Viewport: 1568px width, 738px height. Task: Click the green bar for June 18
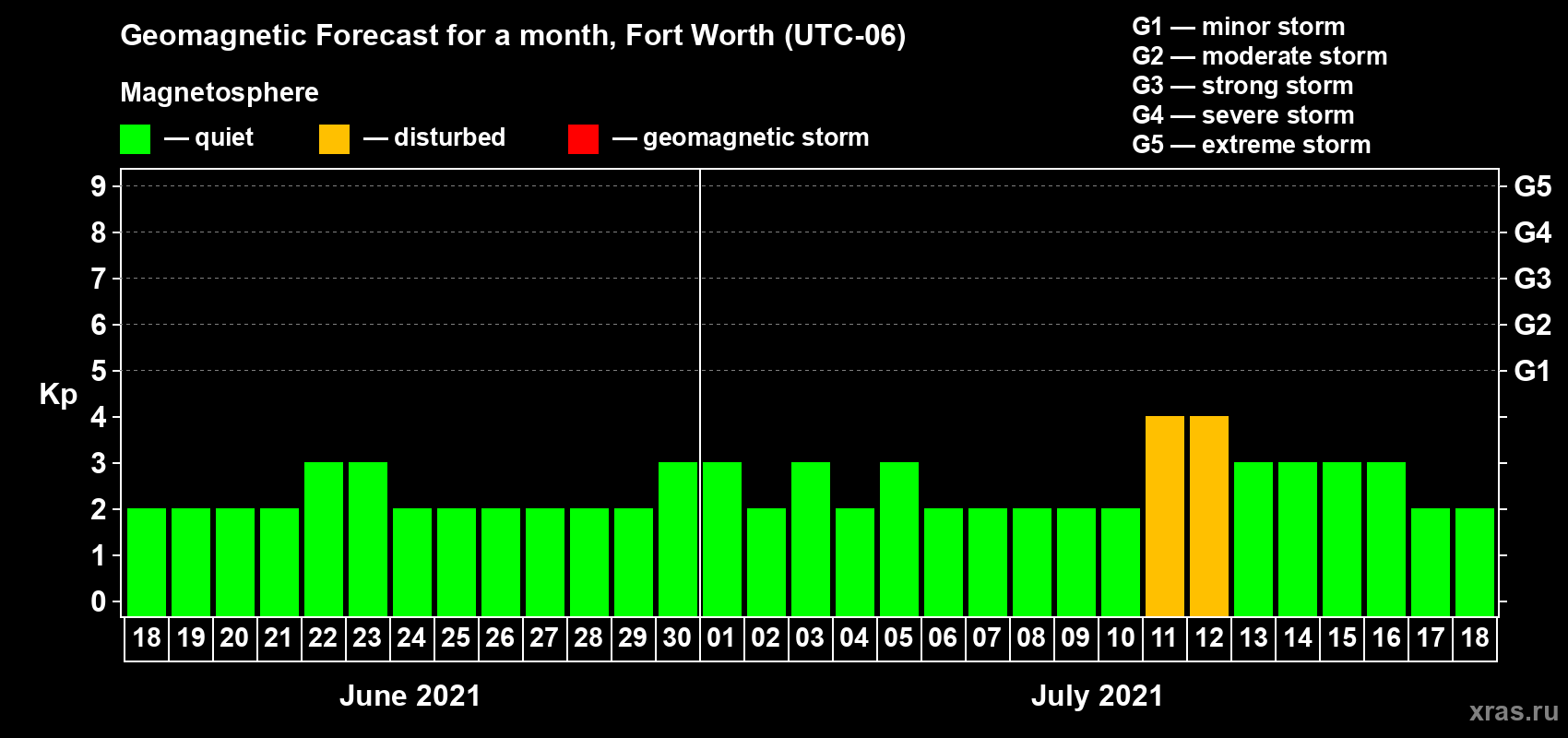tap(147, 563)
